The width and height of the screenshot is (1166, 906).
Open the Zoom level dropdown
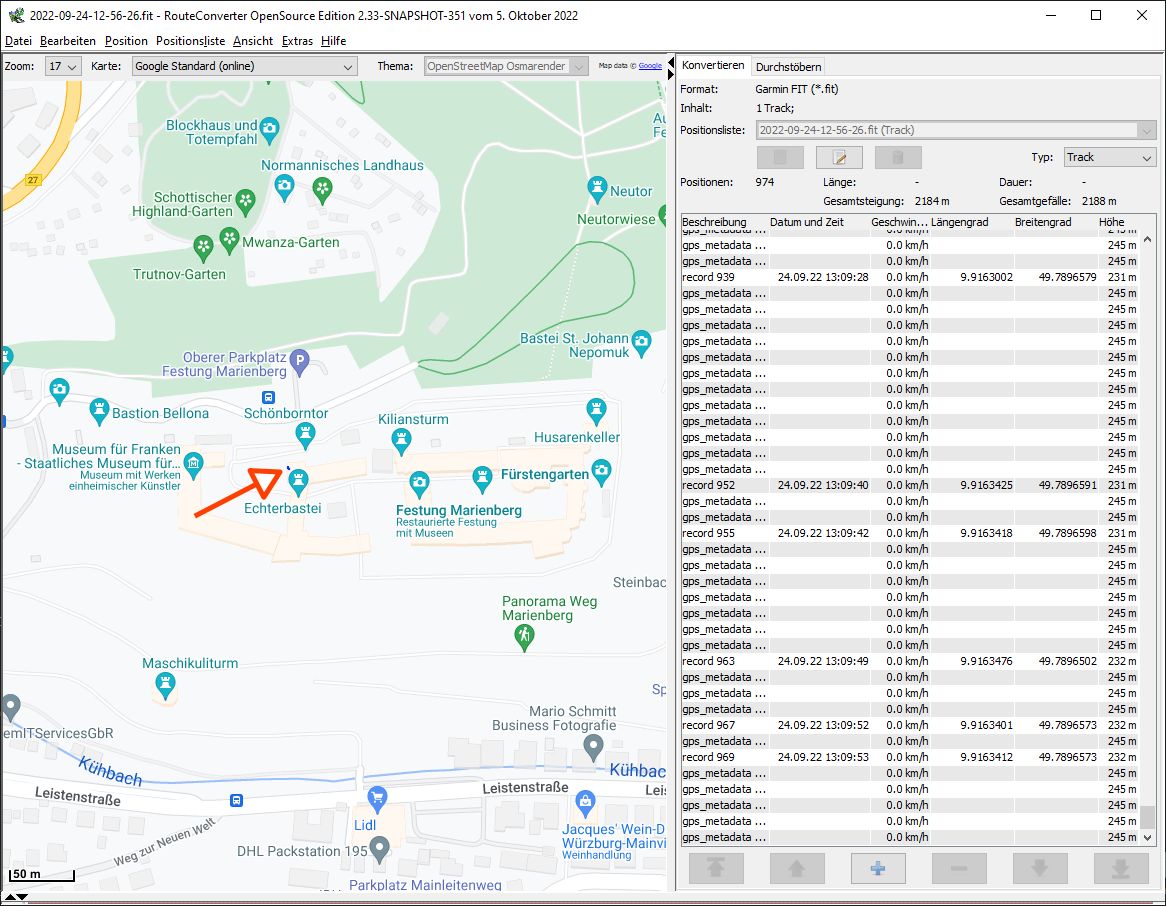[x=63, y=66]
